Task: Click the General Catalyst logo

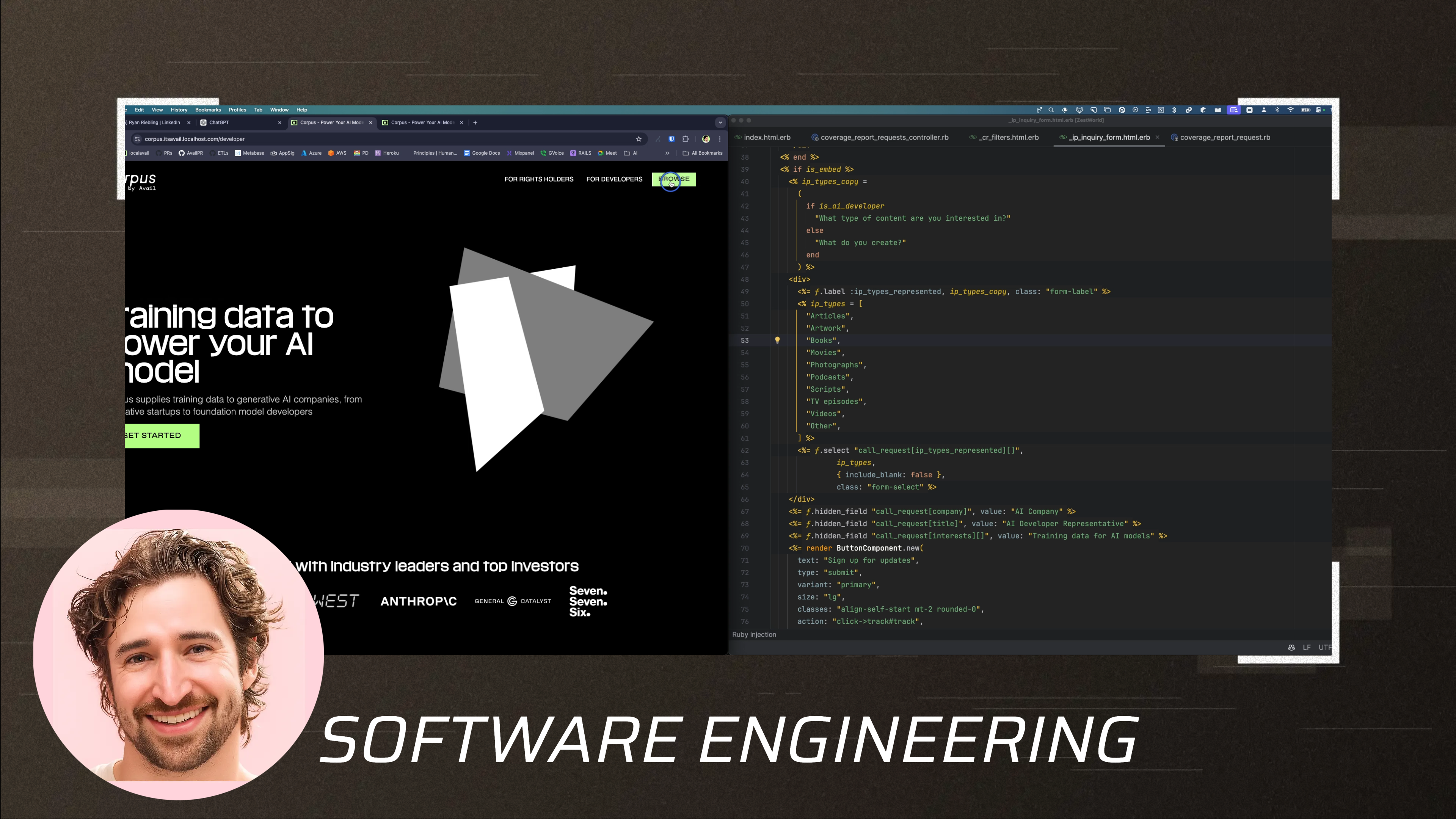Action: [x=513, y=601]
